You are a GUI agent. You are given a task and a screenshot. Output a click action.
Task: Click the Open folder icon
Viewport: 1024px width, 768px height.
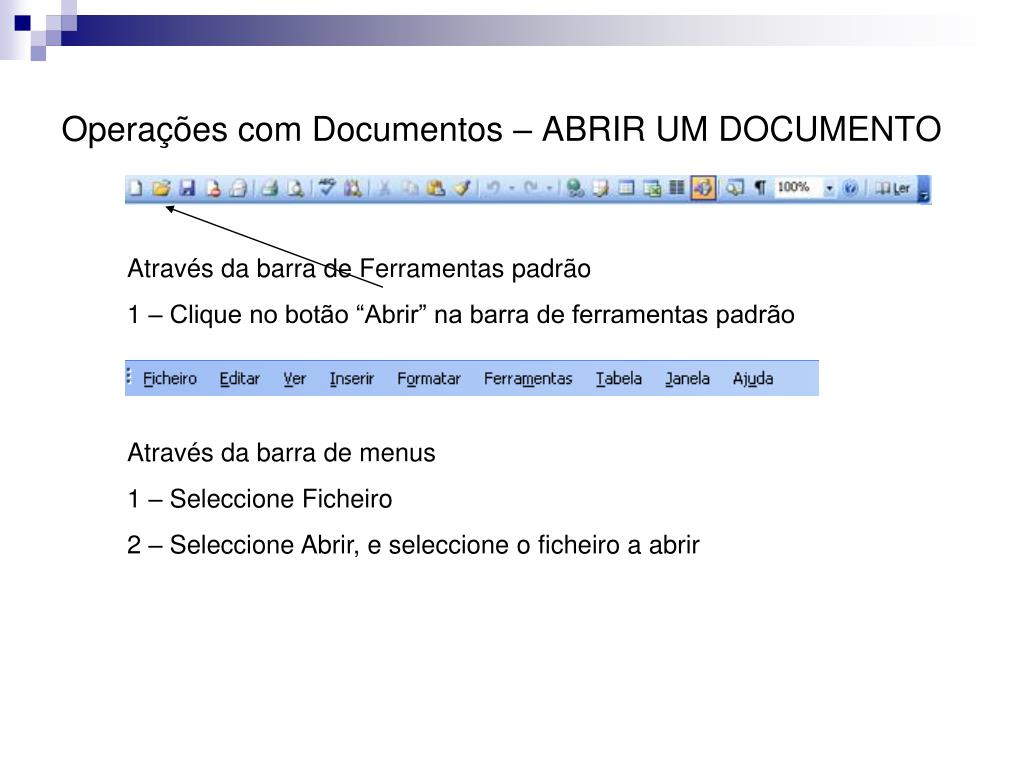pyautogui.click(x=161, y=188)
